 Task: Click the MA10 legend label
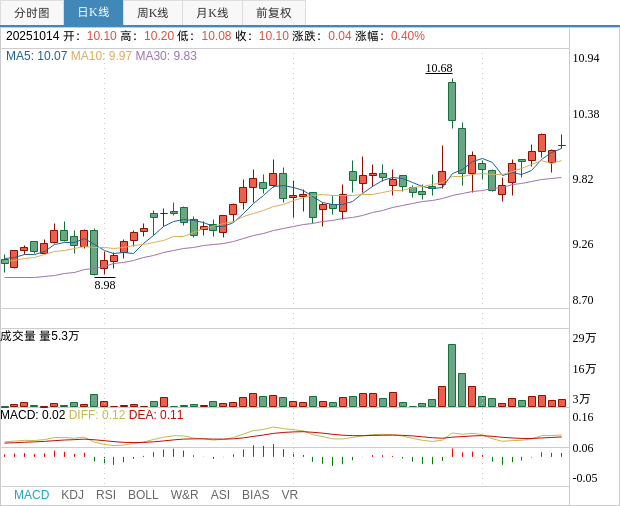101,56
